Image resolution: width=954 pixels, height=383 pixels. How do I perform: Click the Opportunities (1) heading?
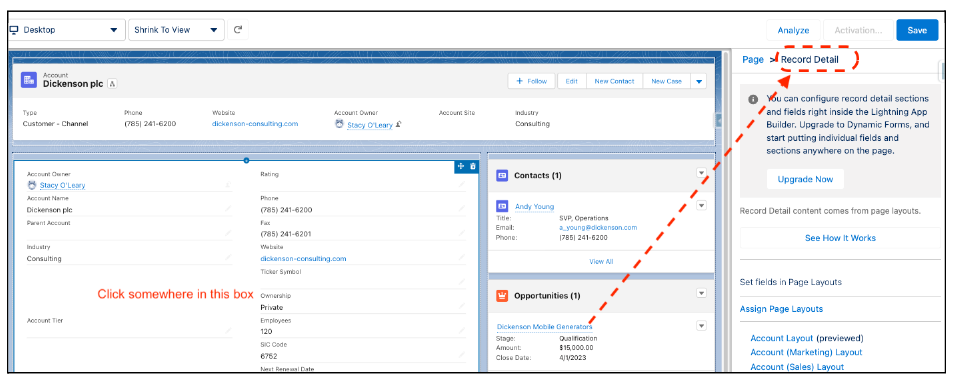547,295
